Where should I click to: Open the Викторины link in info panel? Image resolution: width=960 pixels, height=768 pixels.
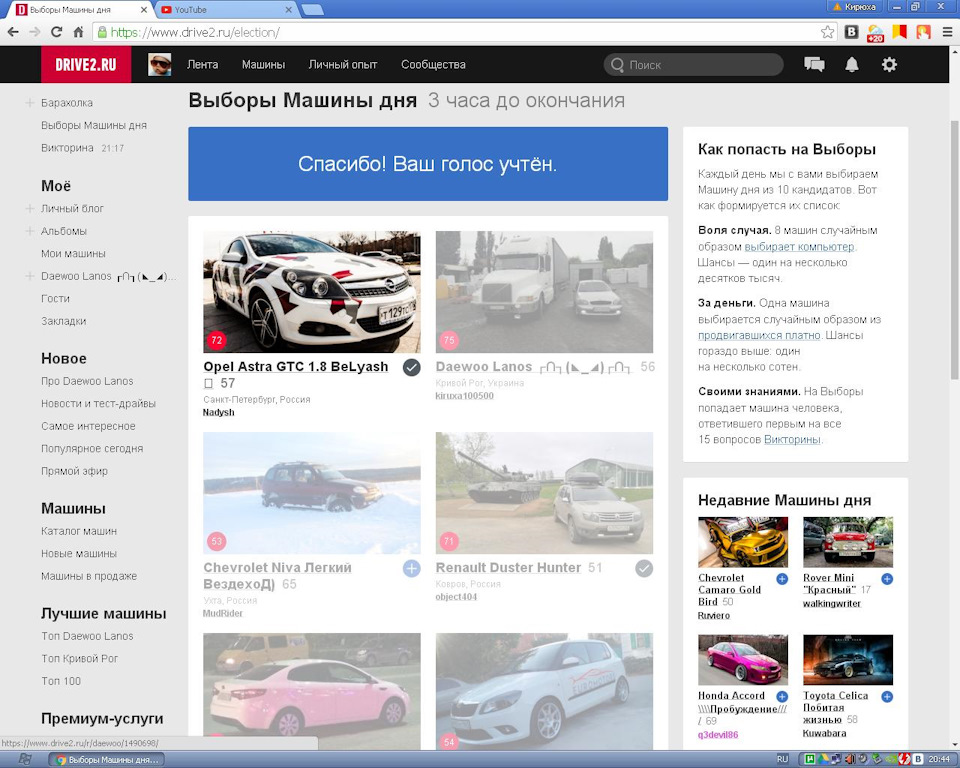point(792,439)
